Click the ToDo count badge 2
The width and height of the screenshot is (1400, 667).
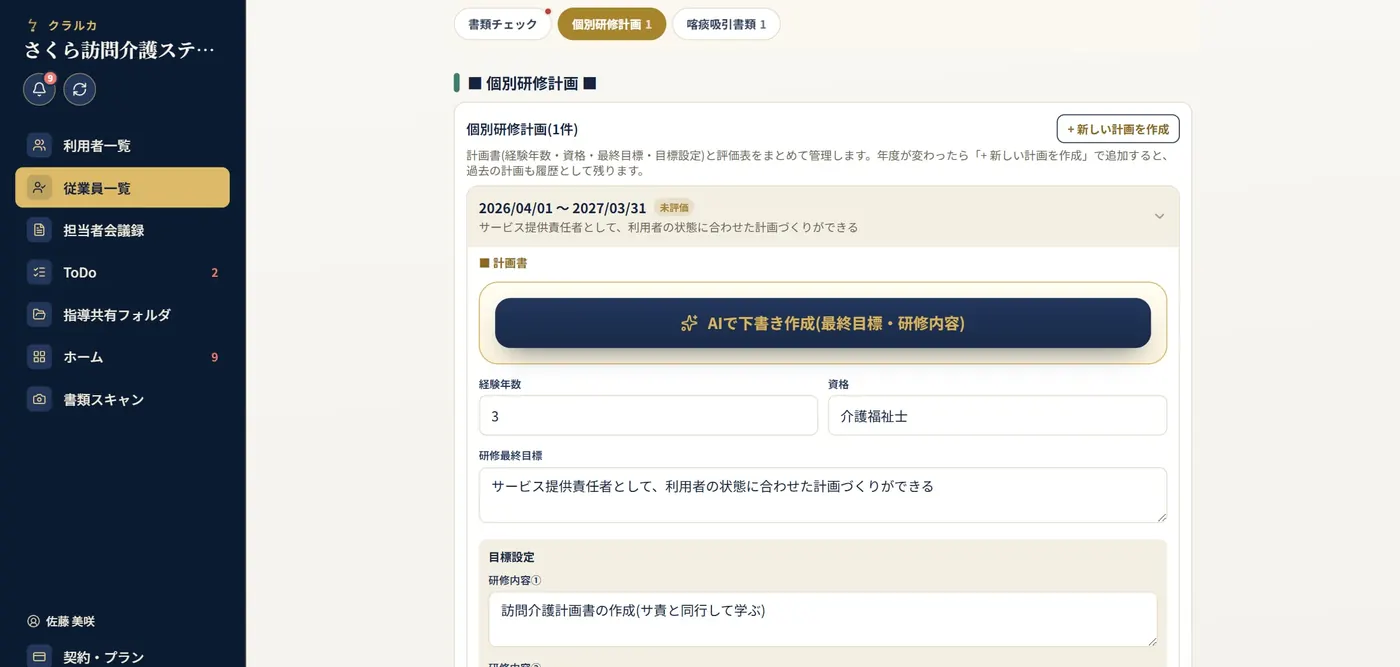pyautogui.click(x=214, y=272)
